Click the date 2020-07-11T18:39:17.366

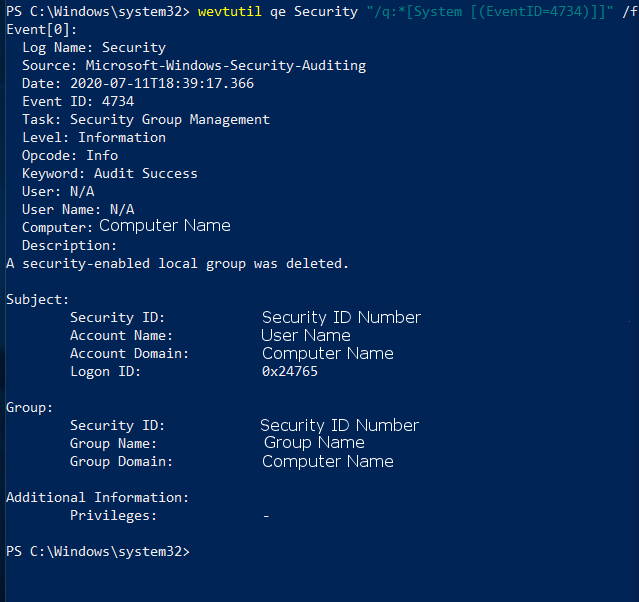162,84
